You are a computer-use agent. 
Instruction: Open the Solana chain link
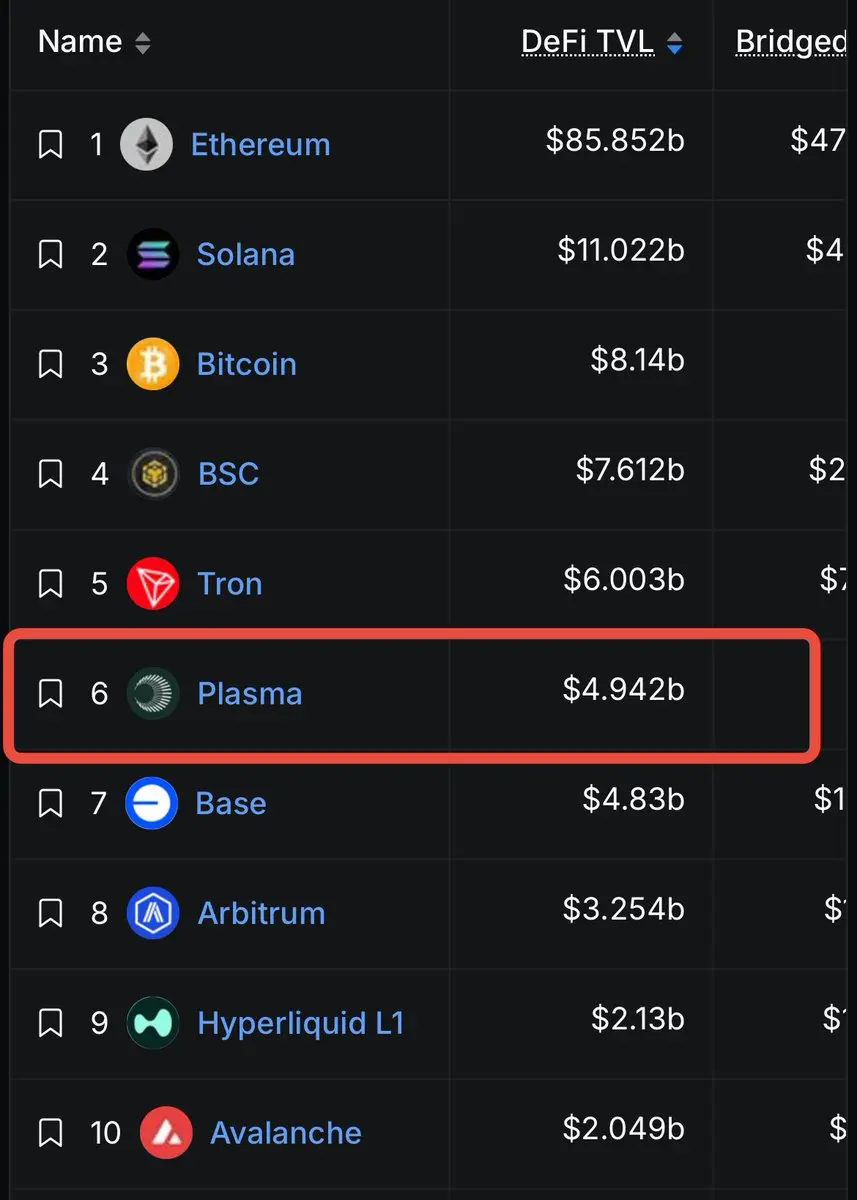click(x=246, y=254)
